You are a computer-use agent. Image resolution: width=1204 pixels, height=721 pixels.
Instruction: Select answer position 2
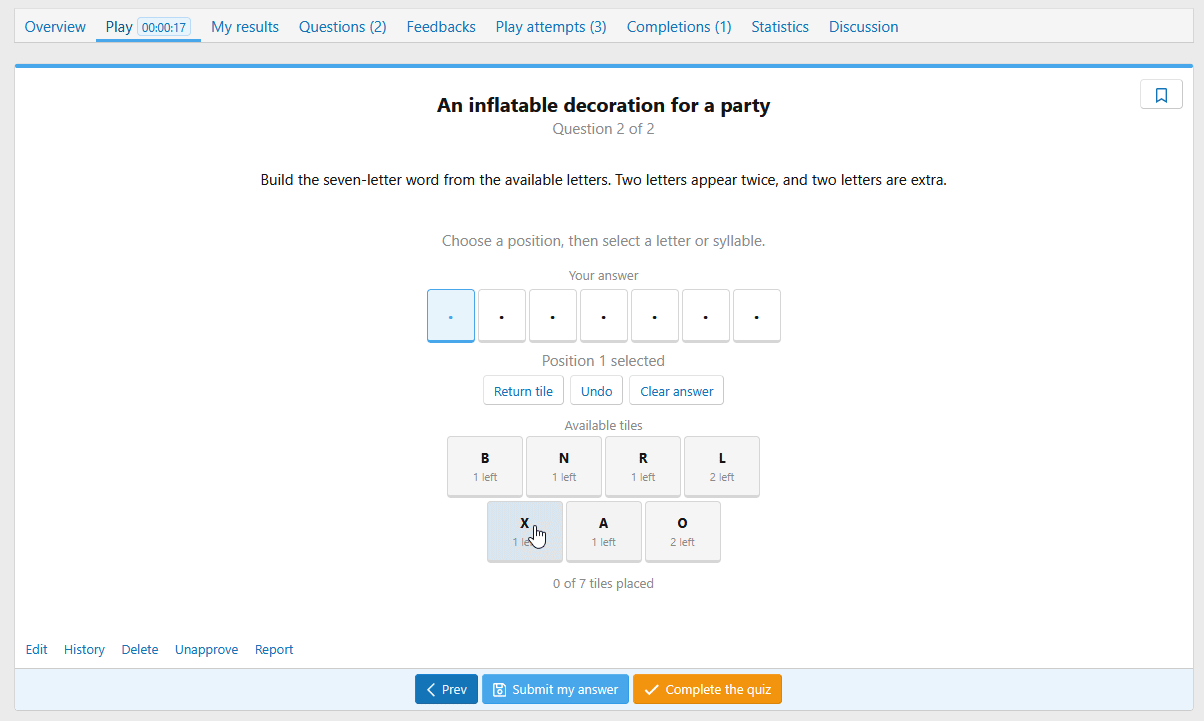pyautogui.click(x=502, y=316)
